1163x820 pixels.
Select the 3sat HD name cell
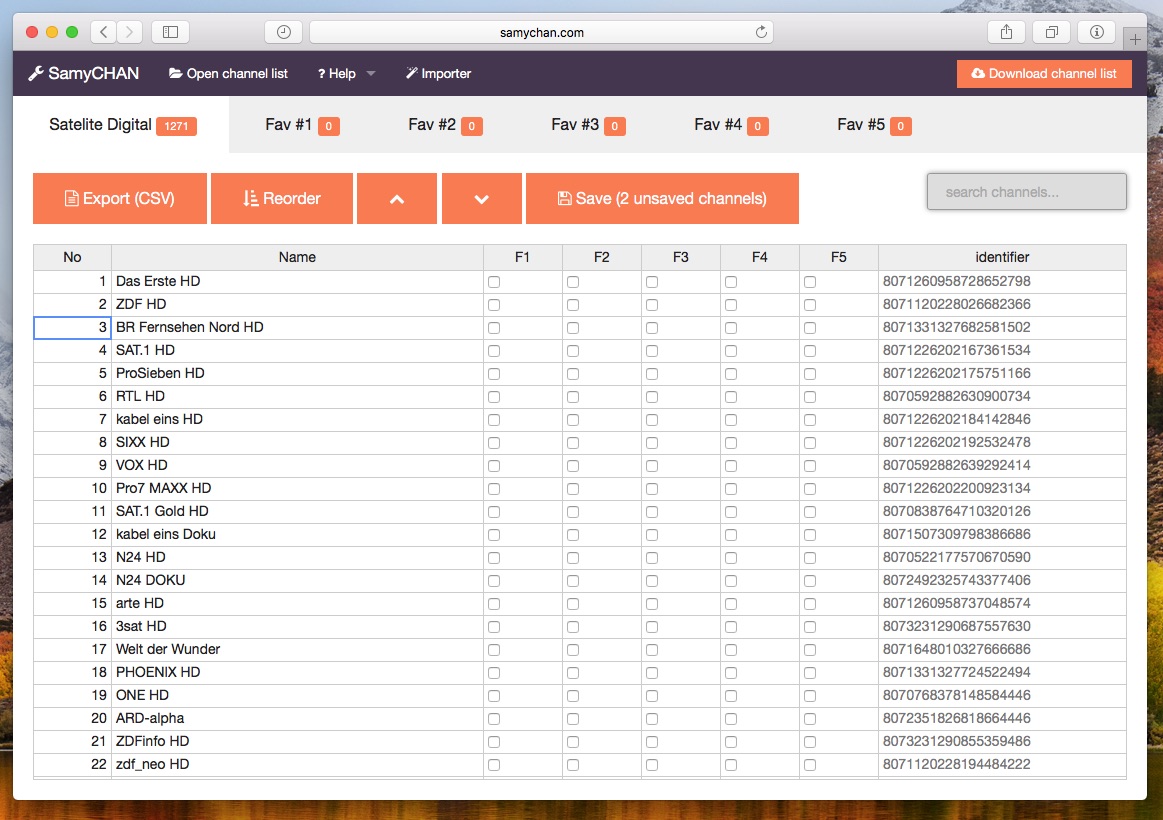point(297,626)
